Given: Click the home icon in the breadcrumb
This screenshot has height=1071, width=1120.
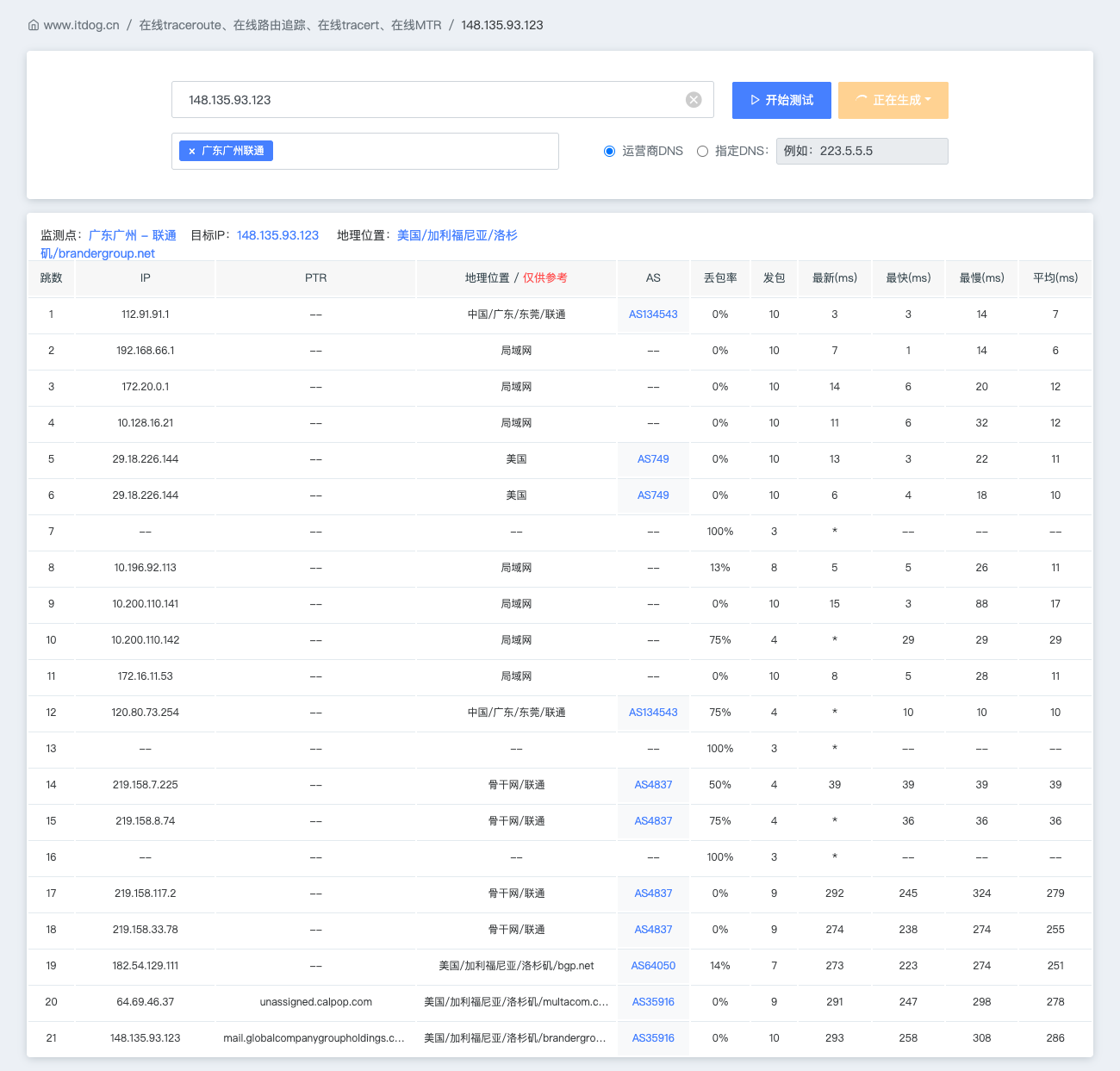Looking at the screenshot, I should [34, 25].
